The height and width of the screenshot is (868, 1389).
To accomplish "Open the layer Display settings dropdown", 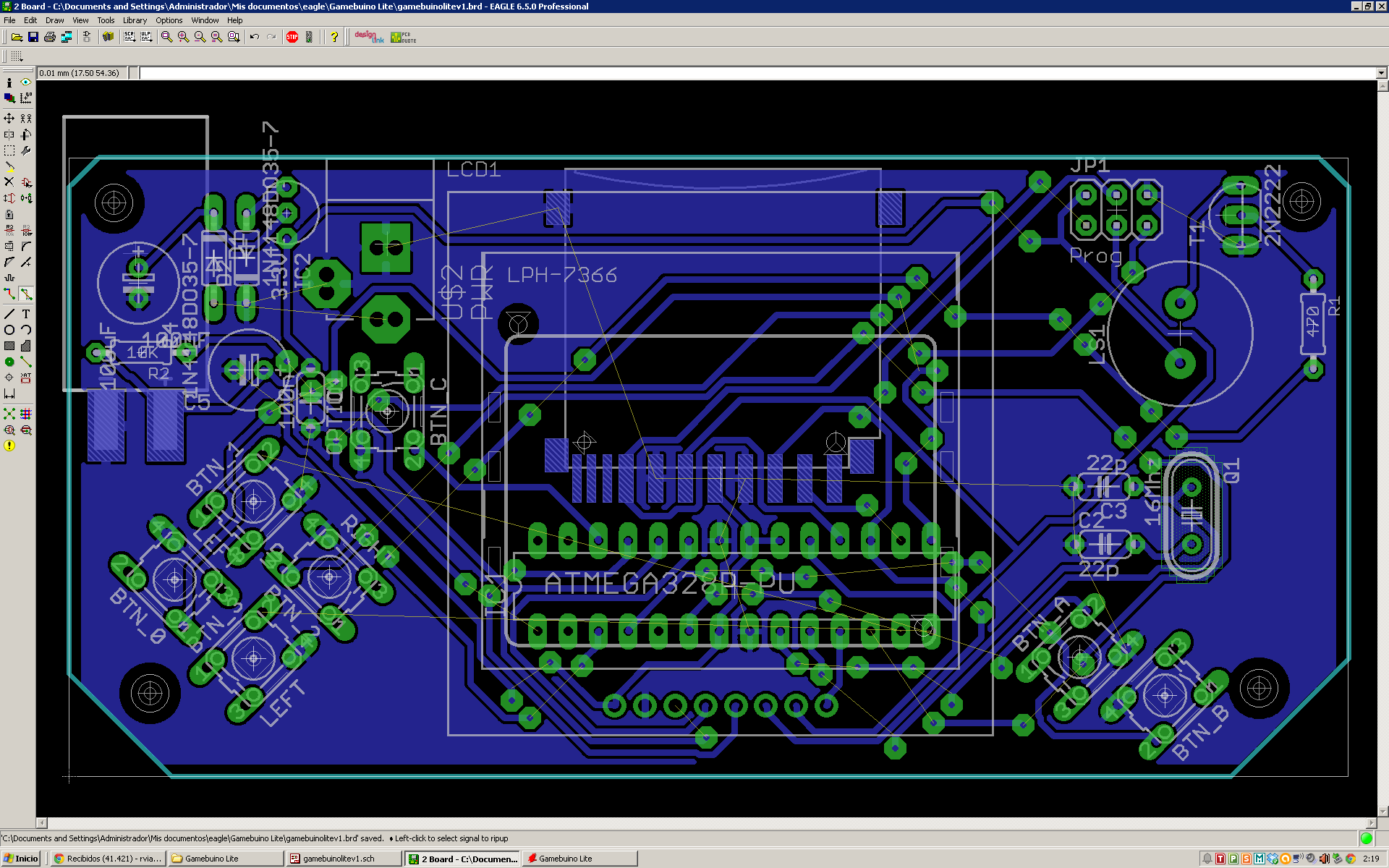I will pyautogui.click(x=9, y=98).
